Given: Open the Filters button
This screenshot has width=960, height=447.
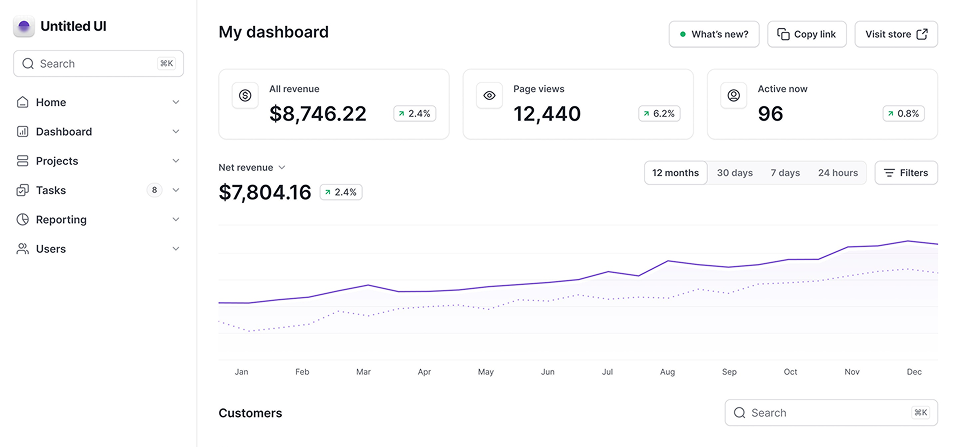Looking at the screenshot, I should click(906, 173).
